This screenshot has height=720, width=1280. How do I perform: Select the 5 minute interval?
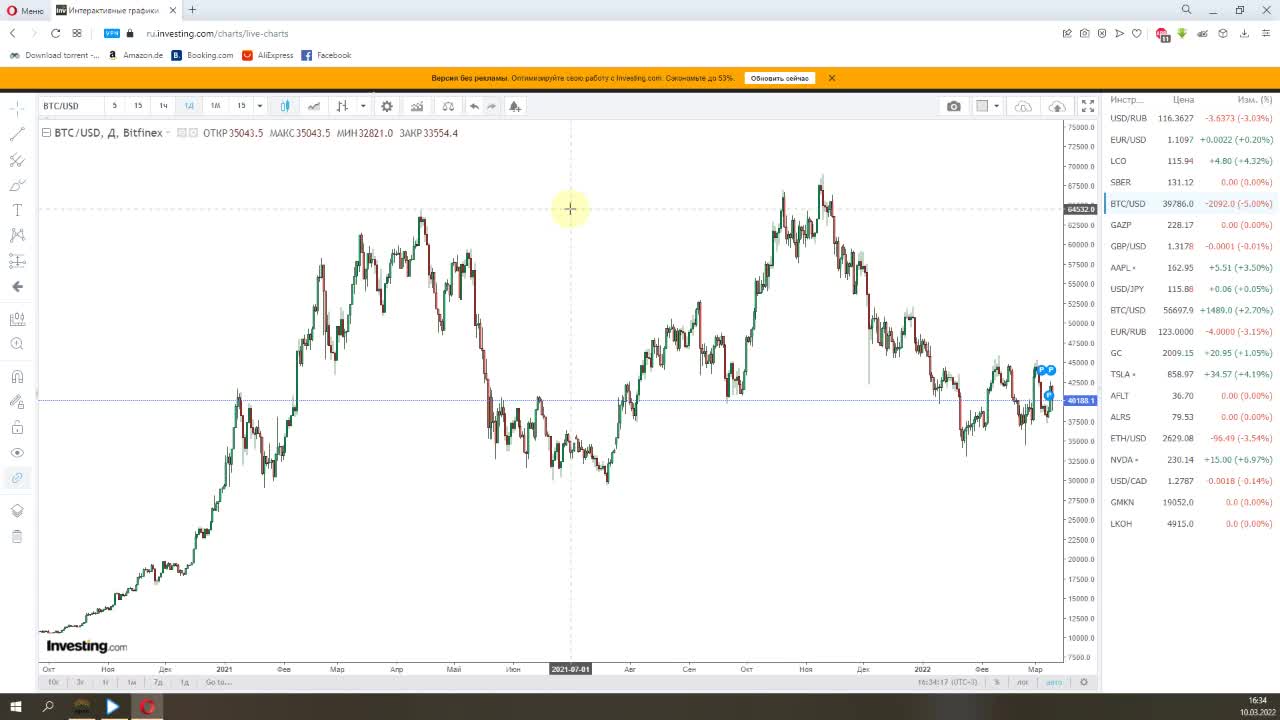click(114, 106)
